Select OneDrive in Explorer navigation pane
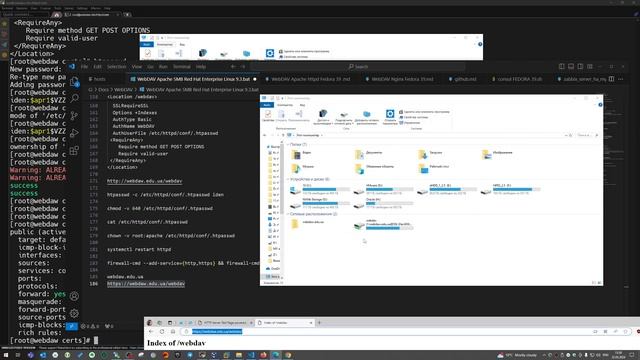 coord(273,269)
